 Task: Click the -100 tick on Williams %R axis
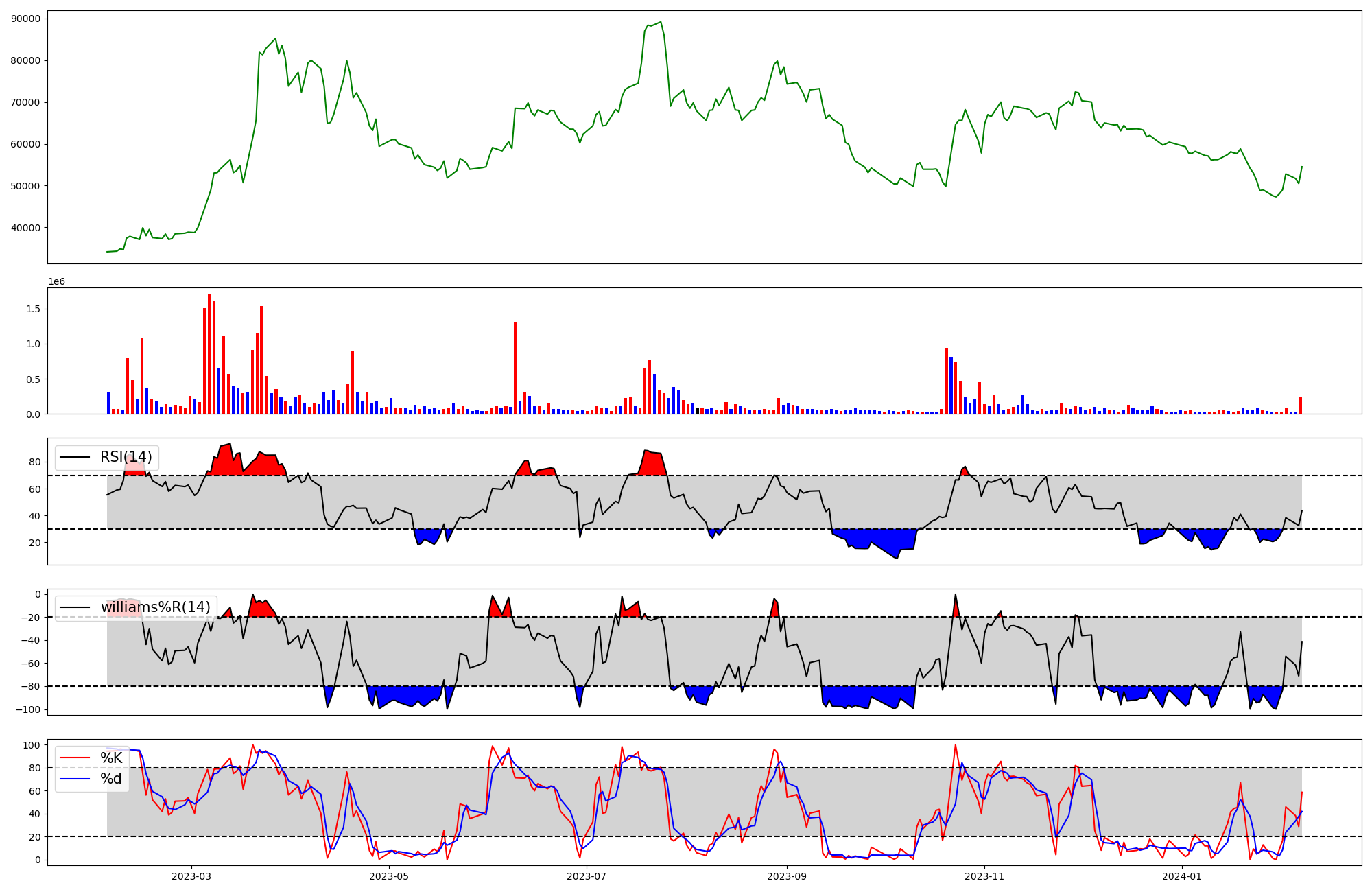[x=29, y=709]
